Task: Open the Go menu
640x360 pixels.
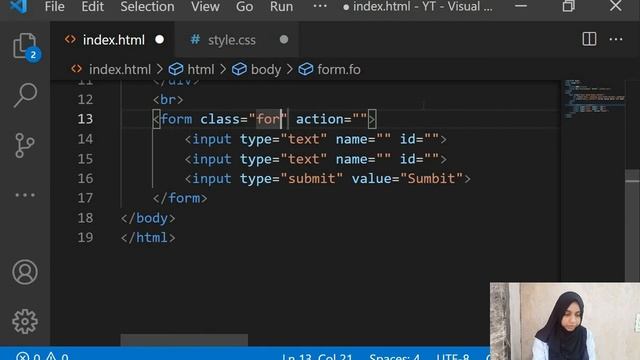Action: (244, 7)
